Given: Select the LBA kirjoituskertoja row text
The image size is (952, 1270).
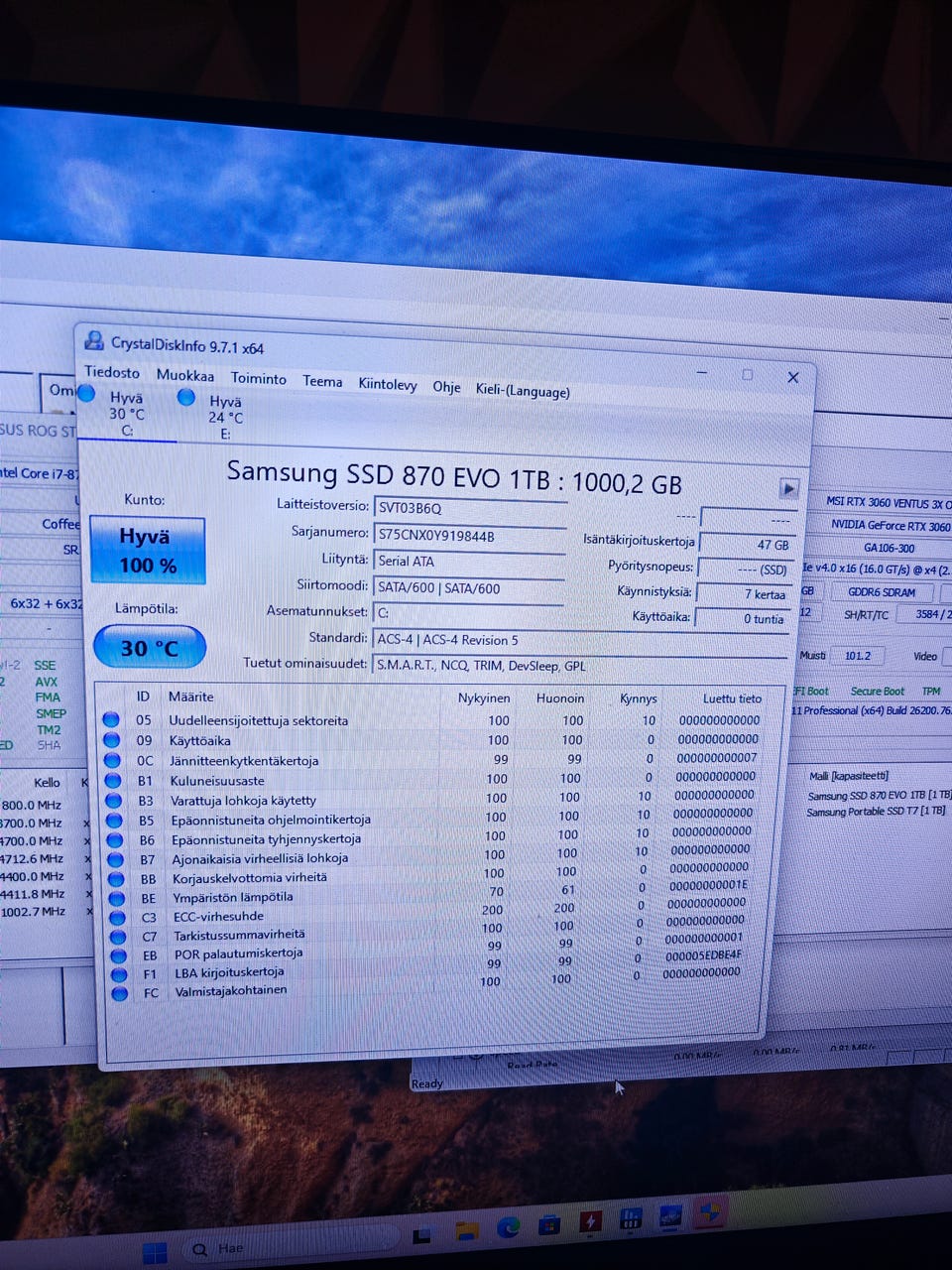Looking at the screenshot, I should [230, 972].
